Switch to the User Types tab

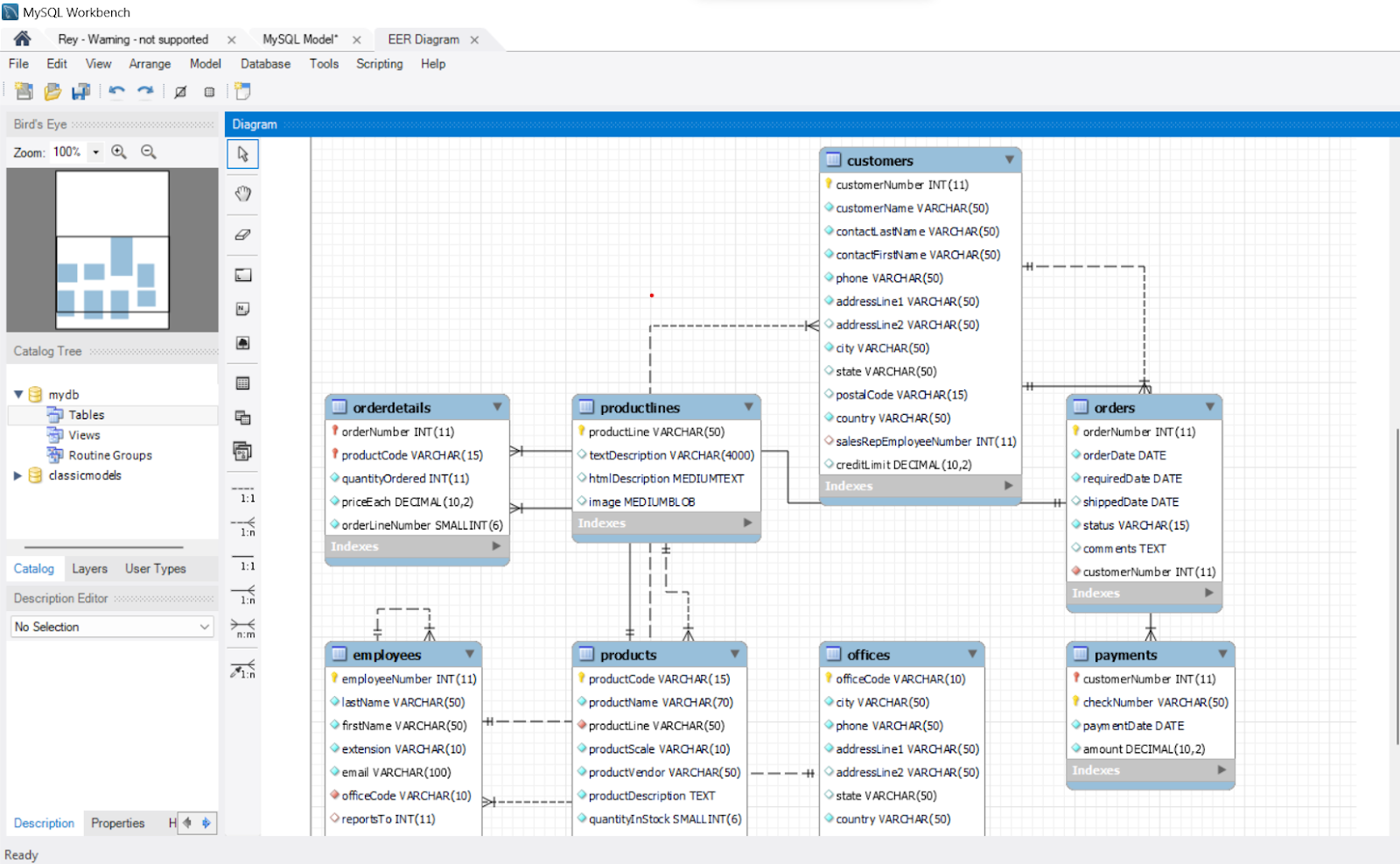155,569
